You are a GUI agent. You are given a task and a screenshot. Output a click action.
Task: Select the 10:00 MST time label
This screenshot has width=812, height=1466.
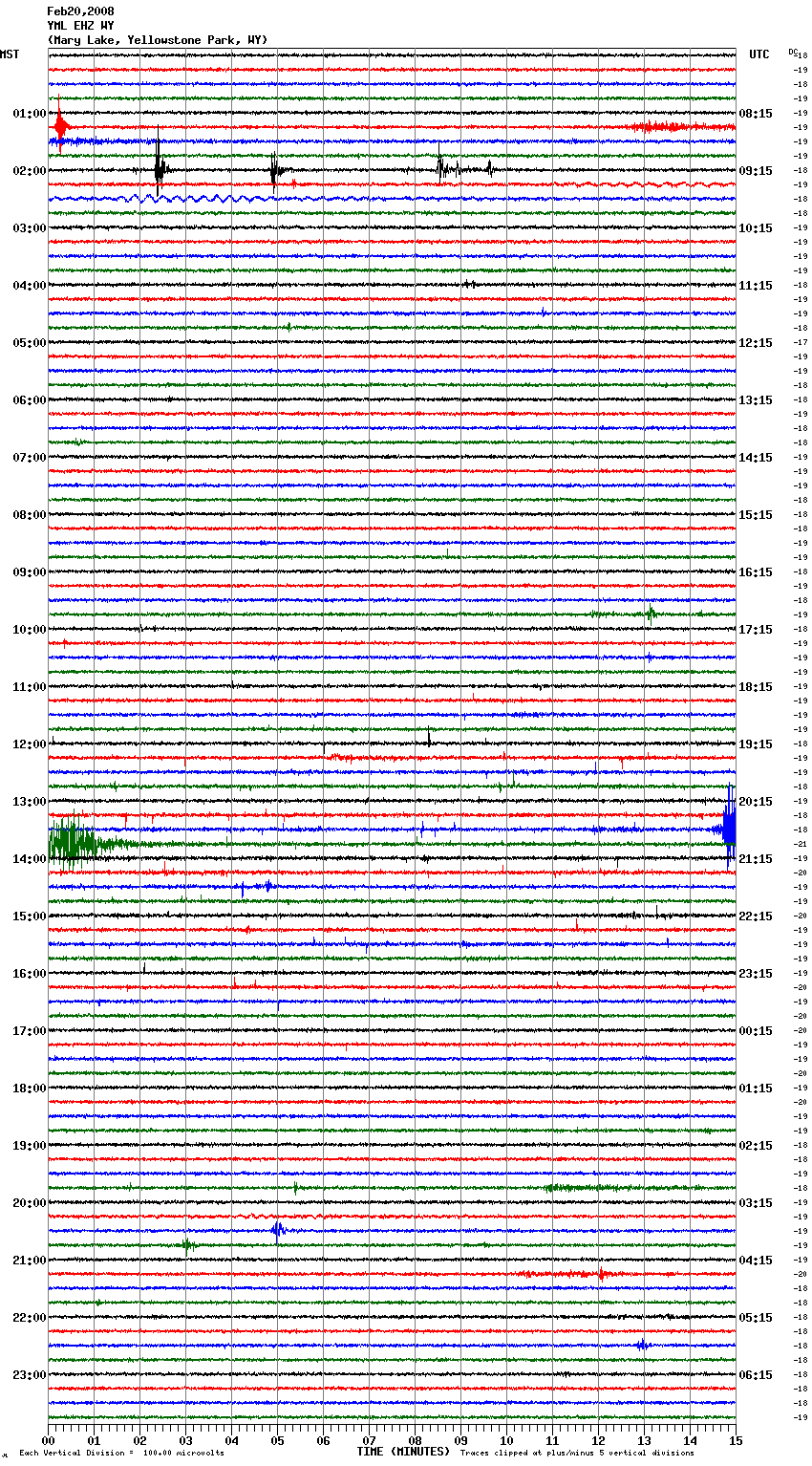coord(29,630)
